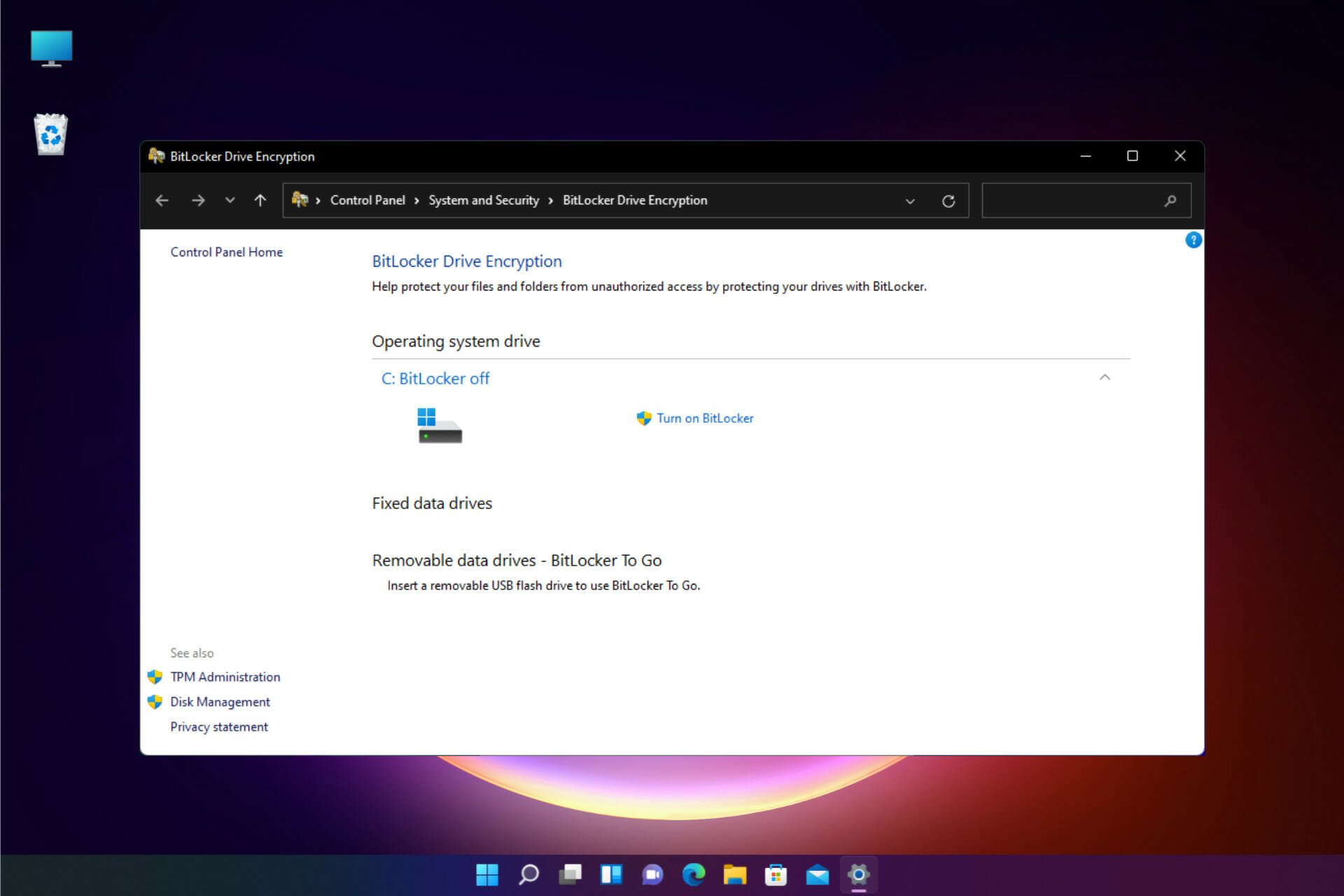1344x896 pixels.
Task: Open Widgets on taskbar
Action: point(611,875)
